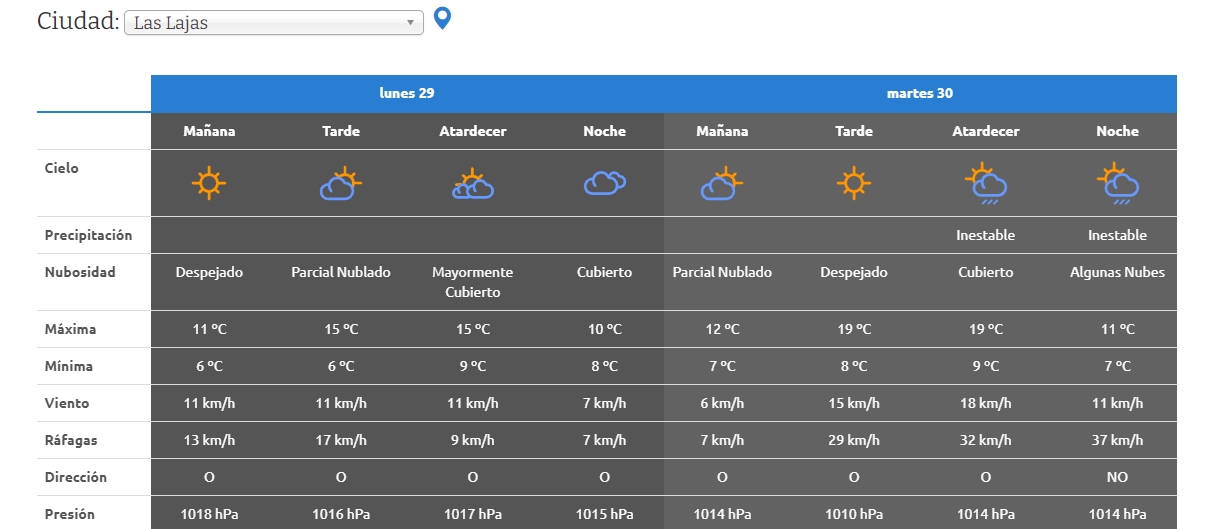
Task: Click Mañana column header under lunes 29
Action: pyautogui.click(x=209, y=131)
